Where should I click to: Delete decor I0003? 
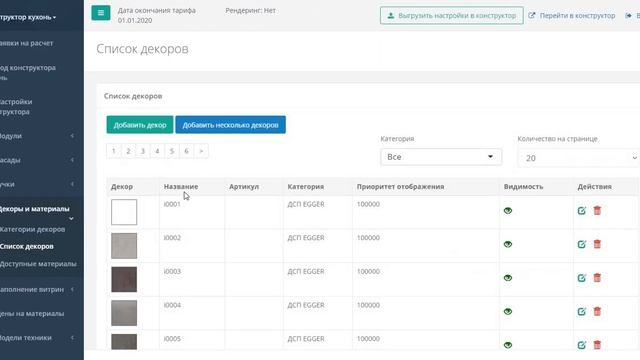pos(597,278)
